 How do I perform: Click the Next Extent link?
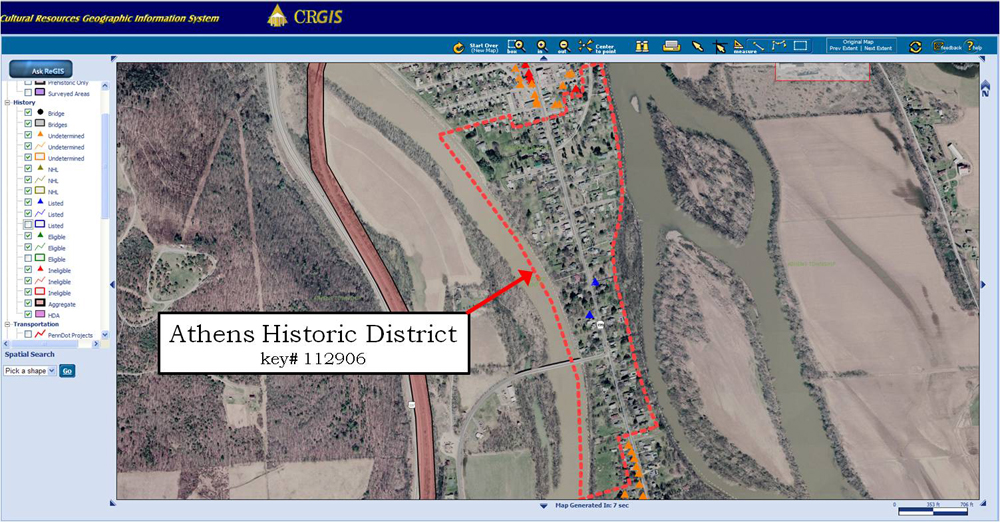point(877,48)
